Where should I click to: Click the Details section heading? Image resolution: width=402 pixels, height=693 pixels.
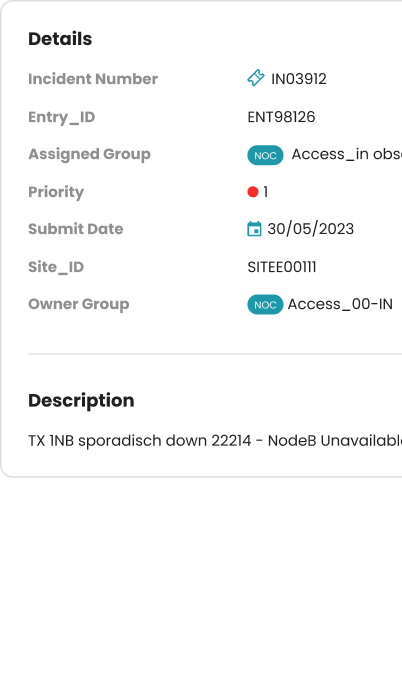pyautogui.click(x=60, y=39)
